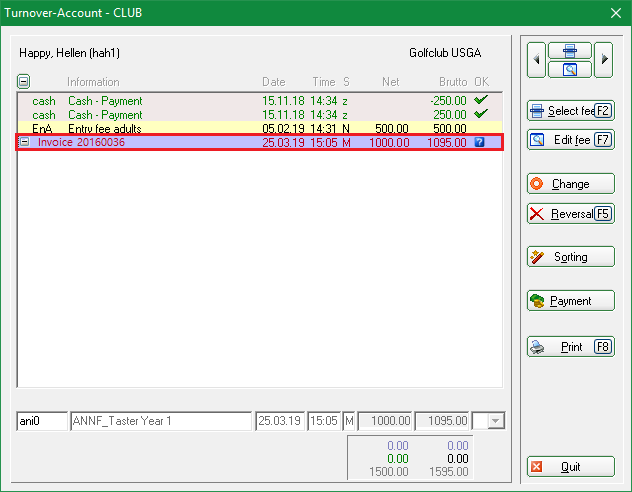Quit the Turnover-Account window
632x492 pixels.
click(571, 467)
